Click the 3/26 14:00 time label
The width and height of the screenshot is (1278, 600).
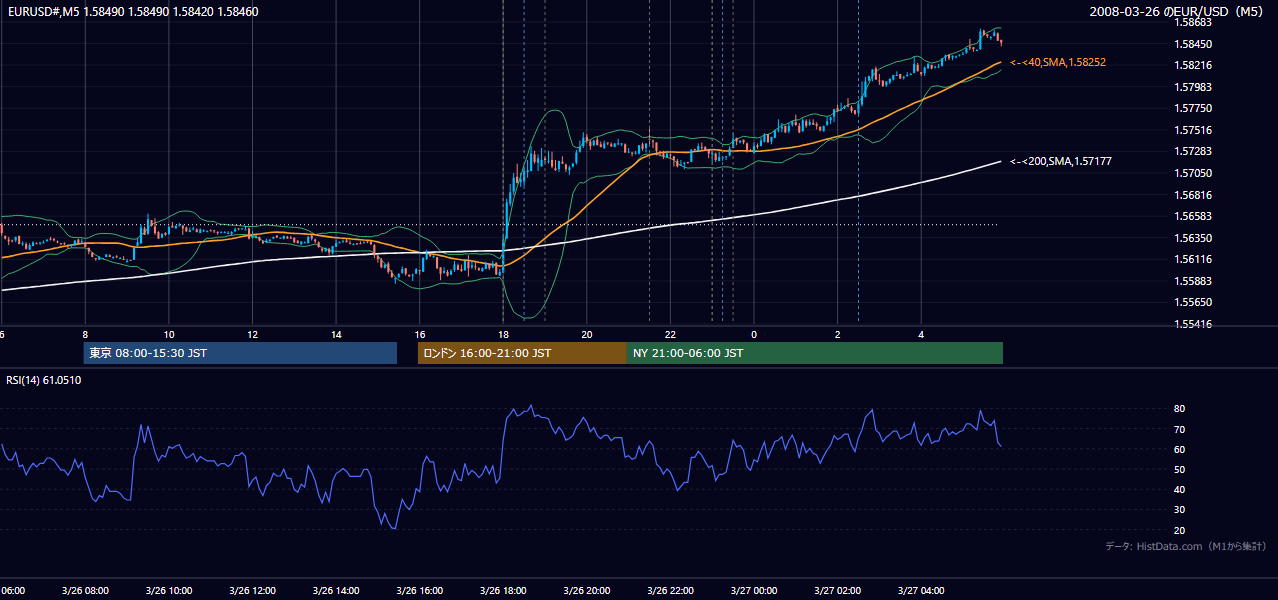coord(335,591)
